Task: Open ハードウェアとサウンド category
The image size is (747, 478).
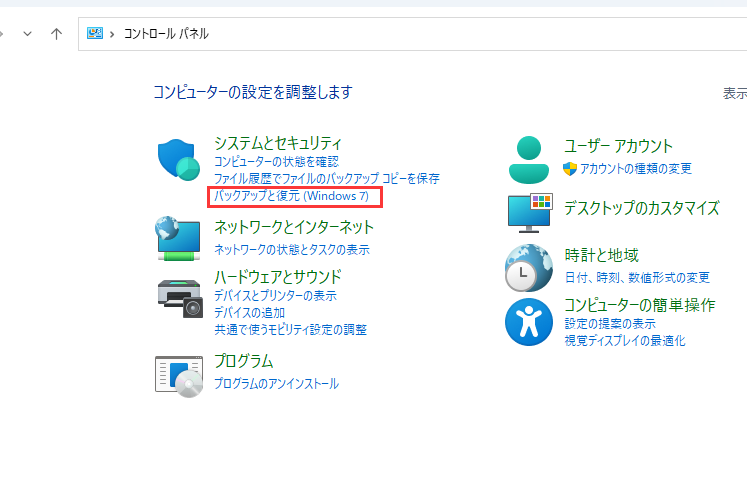Action: pyautogui.click(x=278, y=277)
